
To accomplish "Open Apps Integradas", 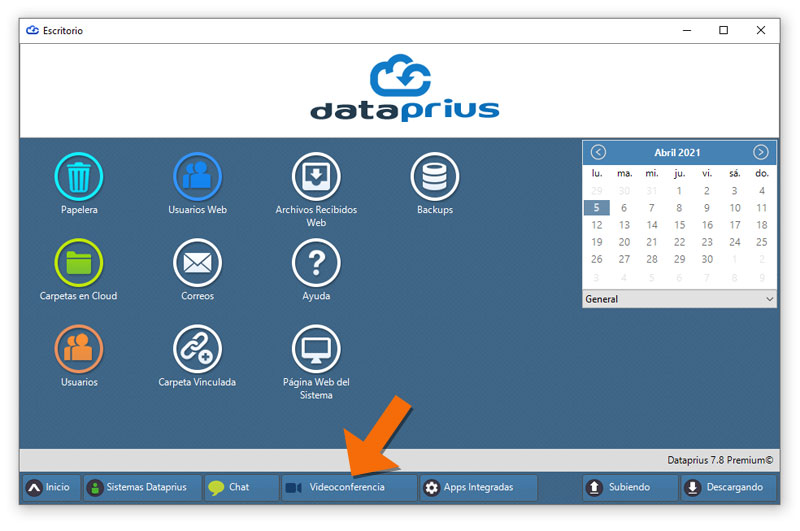I will 478,488.
